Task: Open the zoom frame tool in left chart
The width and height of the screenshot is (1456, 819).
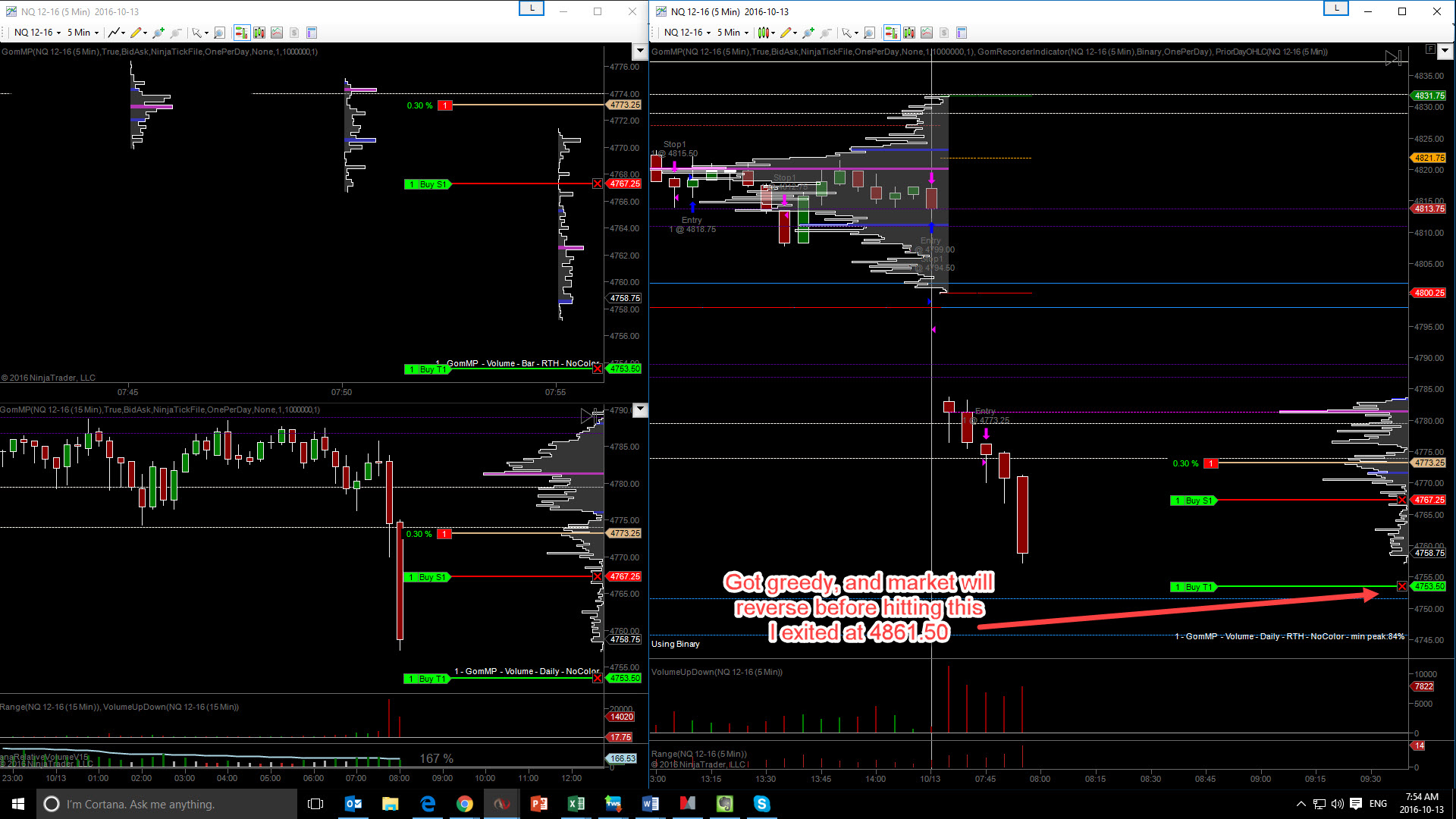Action: tap(219, 33)
